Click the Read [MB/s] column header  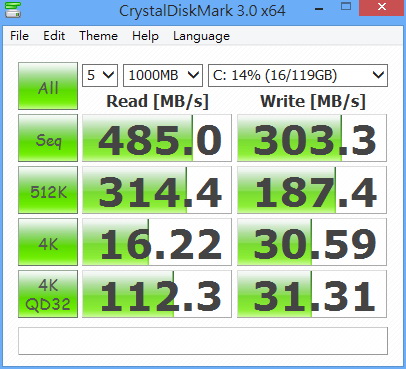[x=157, y=101]
